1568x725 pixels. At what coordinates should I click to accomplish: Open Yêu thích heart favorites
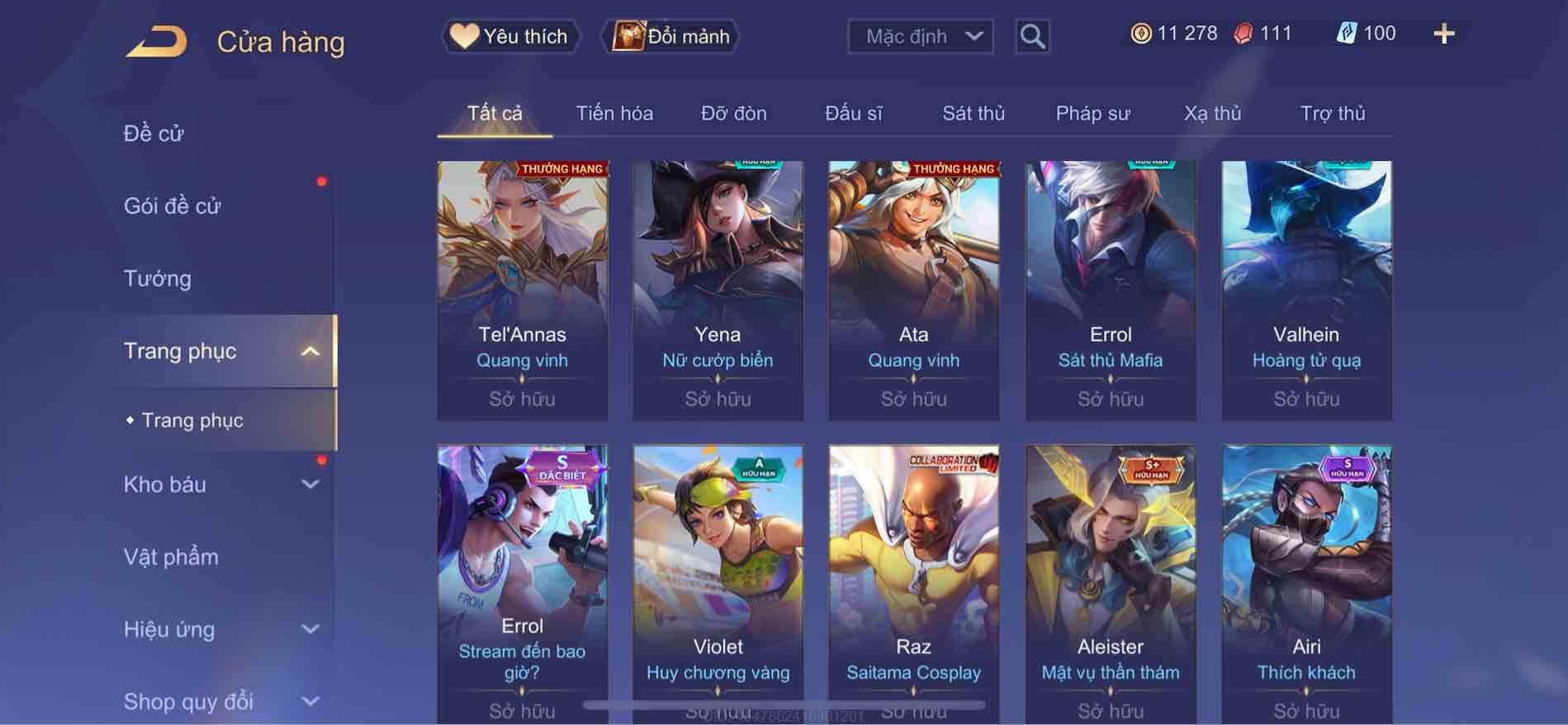(x=510, y=36)
